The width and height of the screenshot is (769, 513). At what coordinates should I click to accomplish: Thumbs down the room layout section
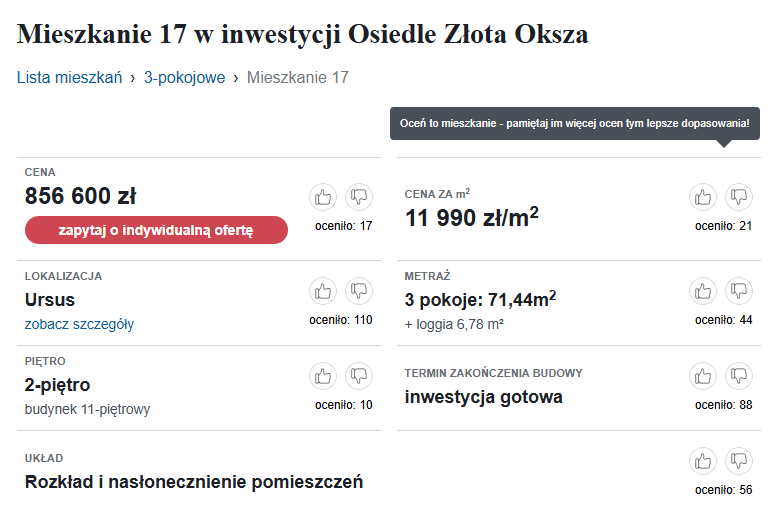(x=739, y=461)
